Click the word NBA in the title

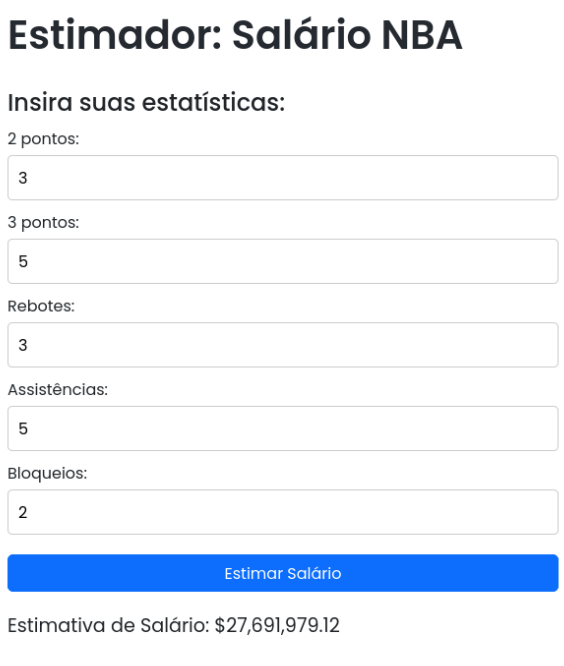click(422, 35)
